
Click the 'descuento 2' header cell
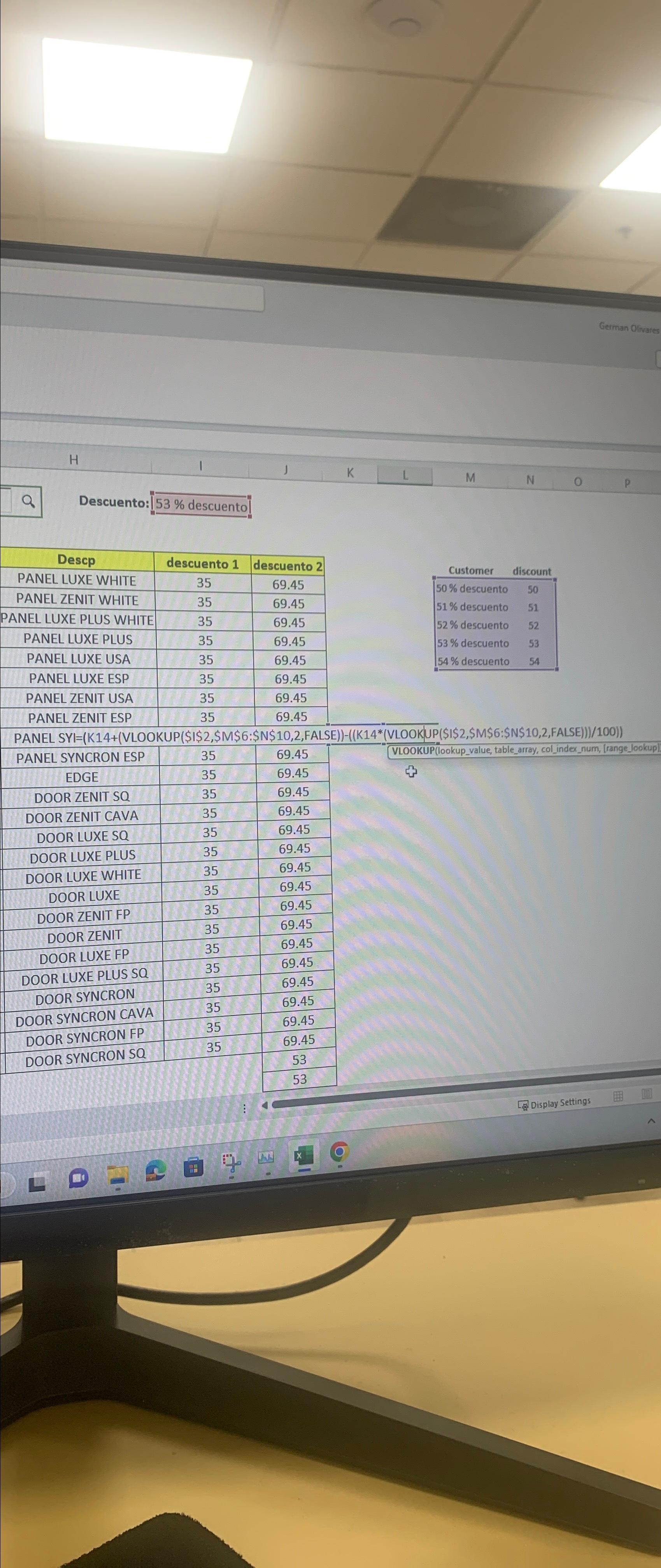click(x=288, y=565)
